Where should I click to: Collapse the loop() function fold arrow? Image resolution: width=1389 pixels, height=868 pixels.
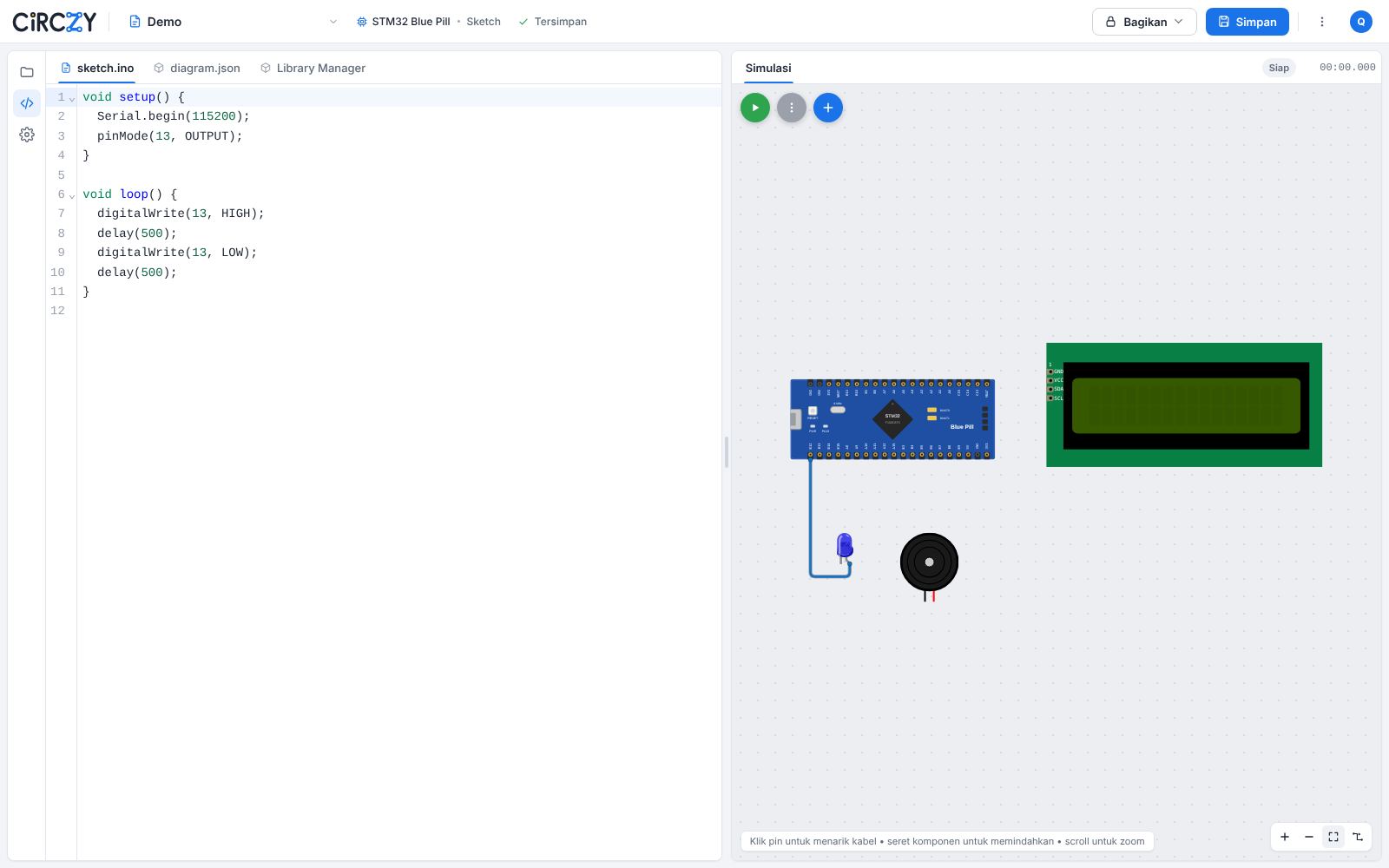tap(72, 195)
